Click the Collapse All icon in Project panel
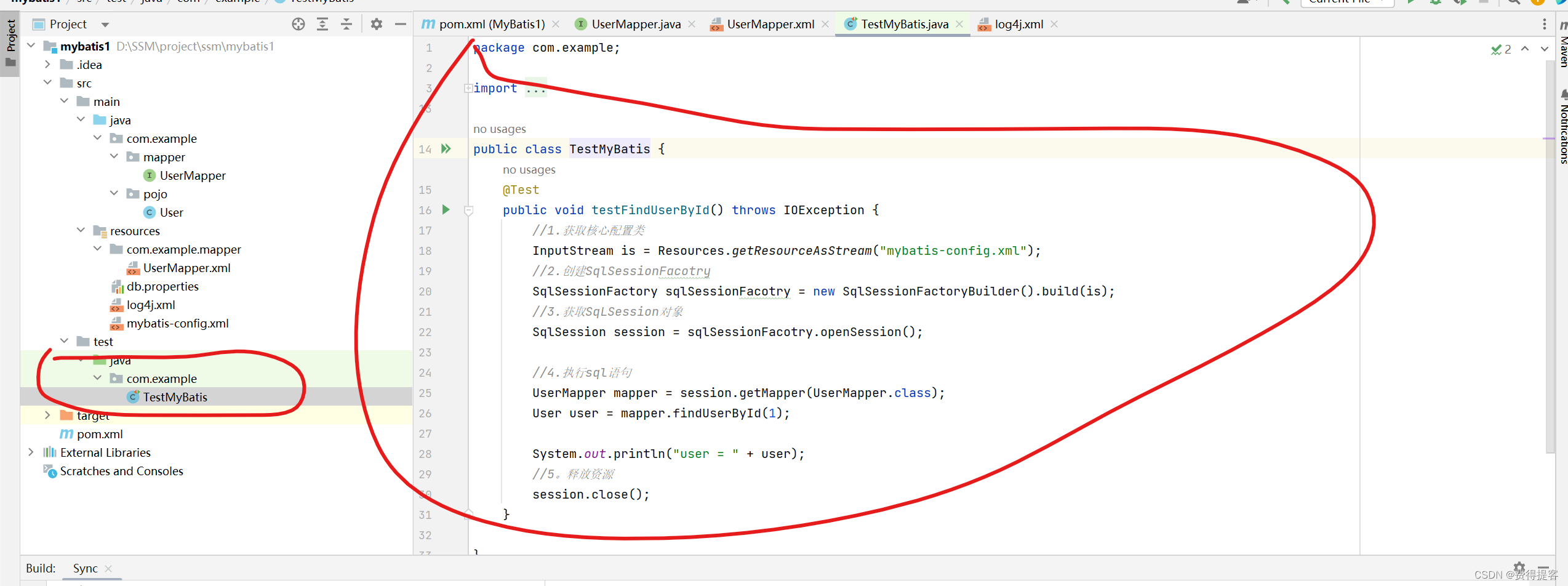This screenshot has height=586, width=1568. click(x=346, y=24)
